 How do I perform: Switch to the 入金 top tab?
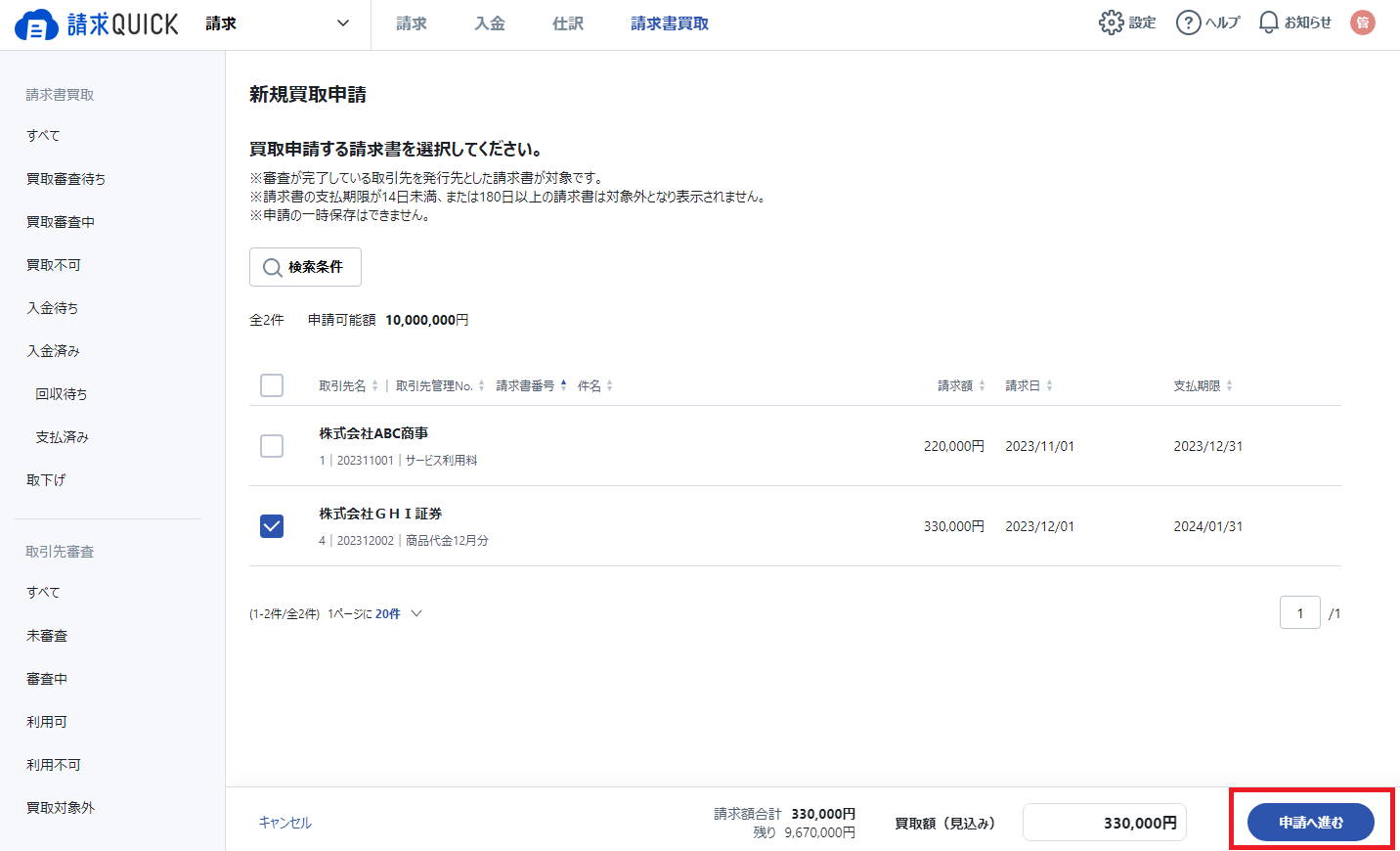point(490,23)
